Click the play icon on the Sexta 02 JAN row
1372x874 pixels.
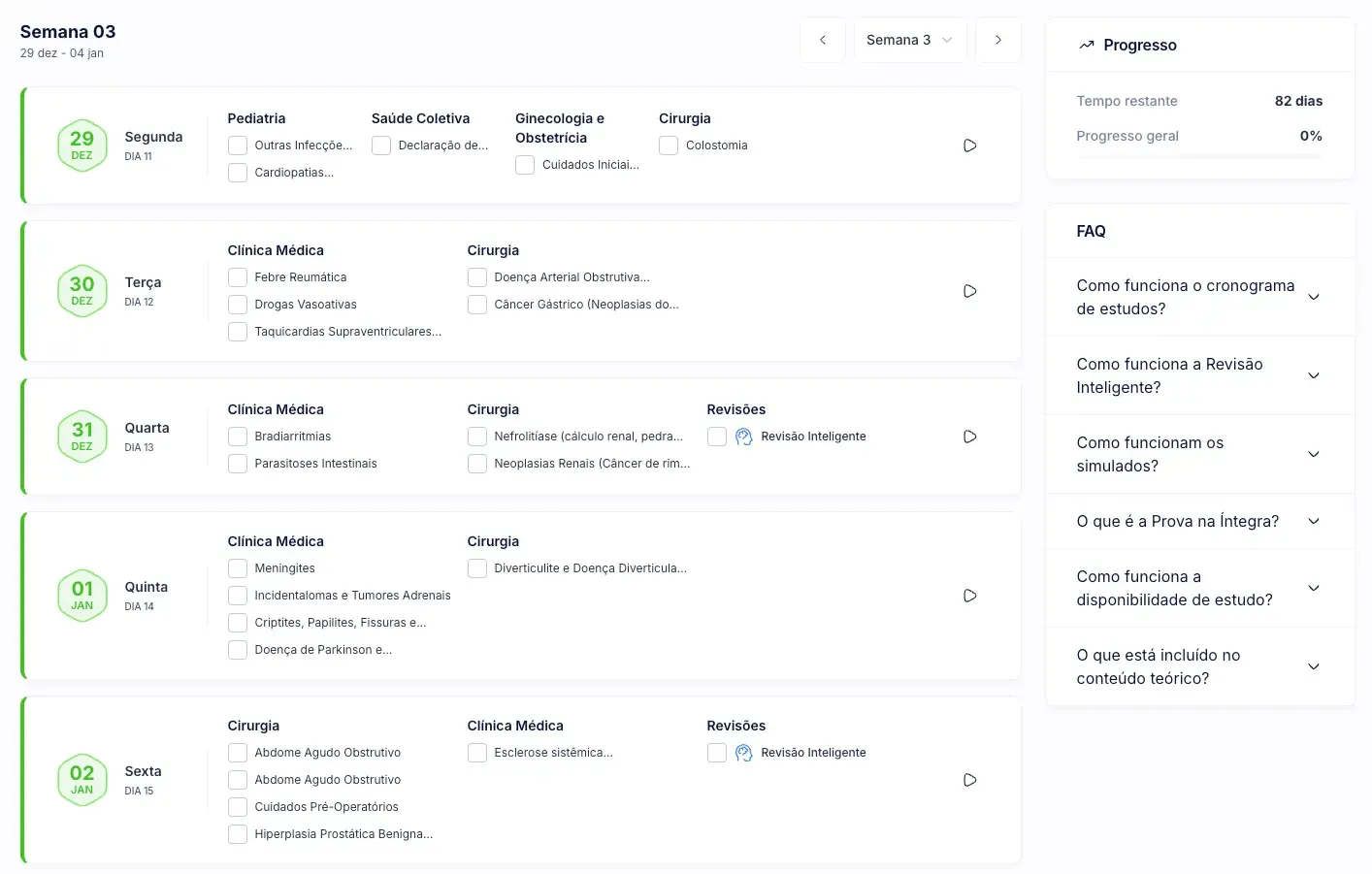969,779
